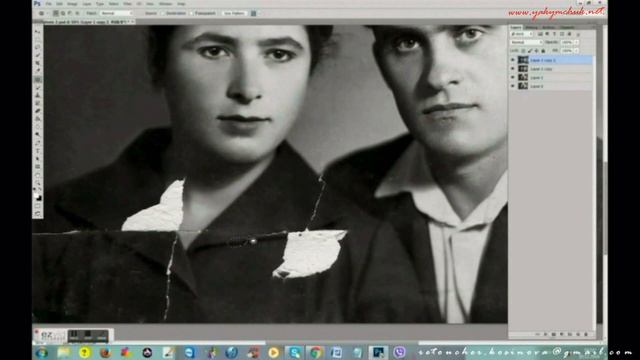Open the Image menu
This screenshot has width=640, height=360.
click(x=72, y=4)
